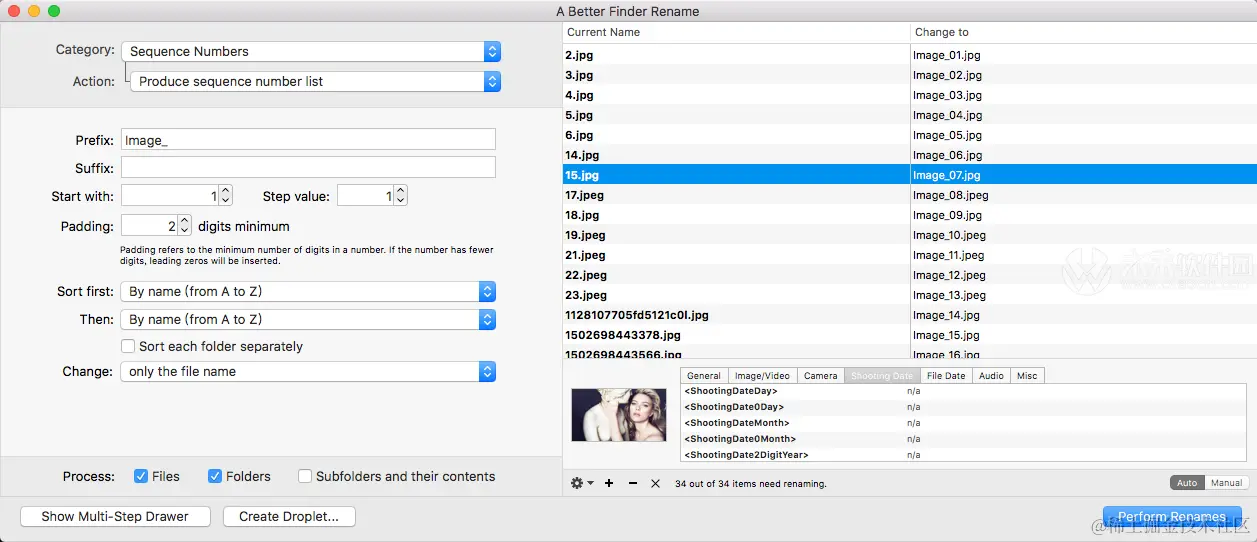1257x542 pixels.
Task: Open the Then sort dropdown
Action: 308,319
